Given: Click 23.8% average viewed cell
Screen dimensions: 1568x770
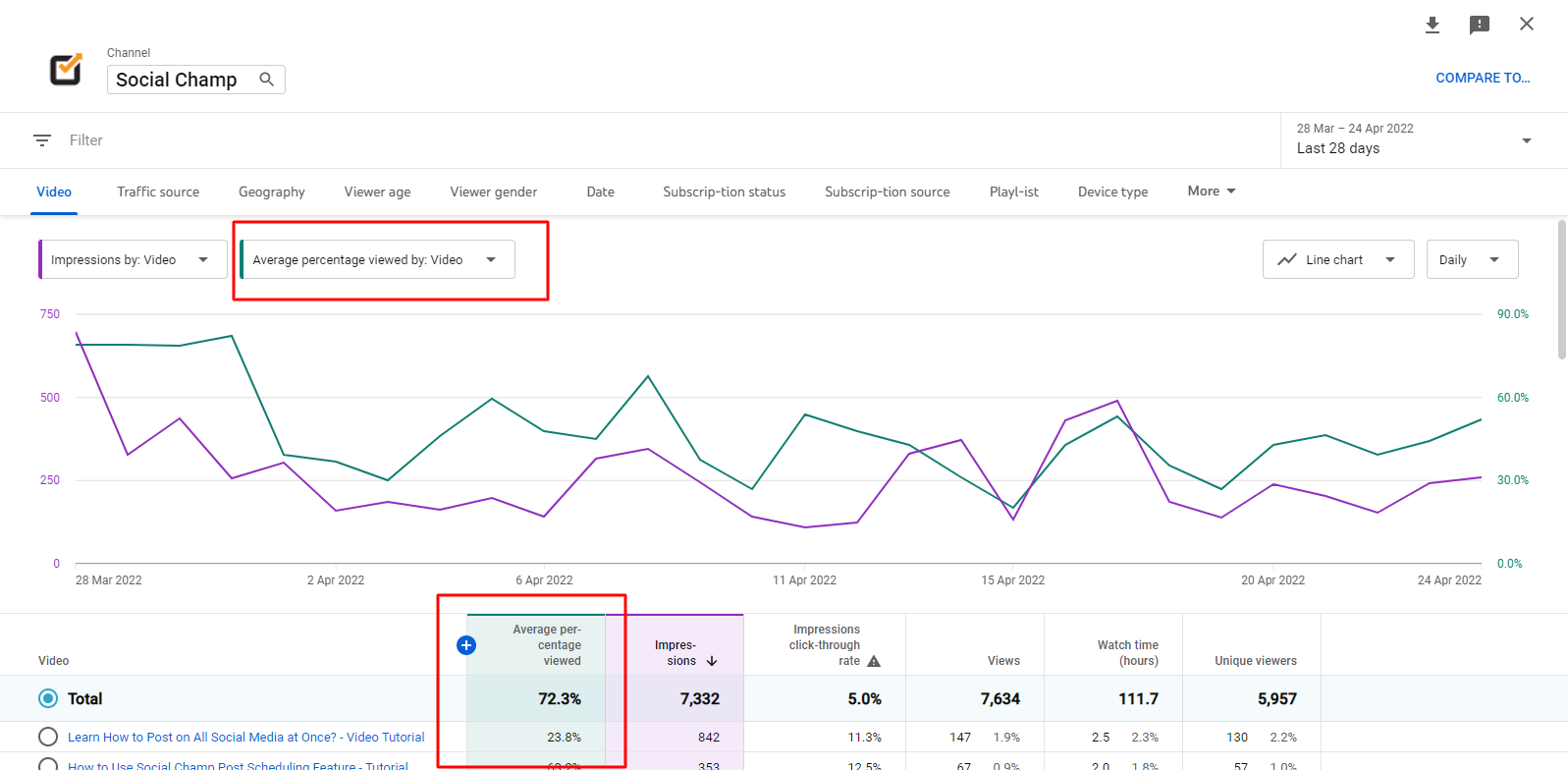Looking at the screenshot, I should (x=565, y=738).
